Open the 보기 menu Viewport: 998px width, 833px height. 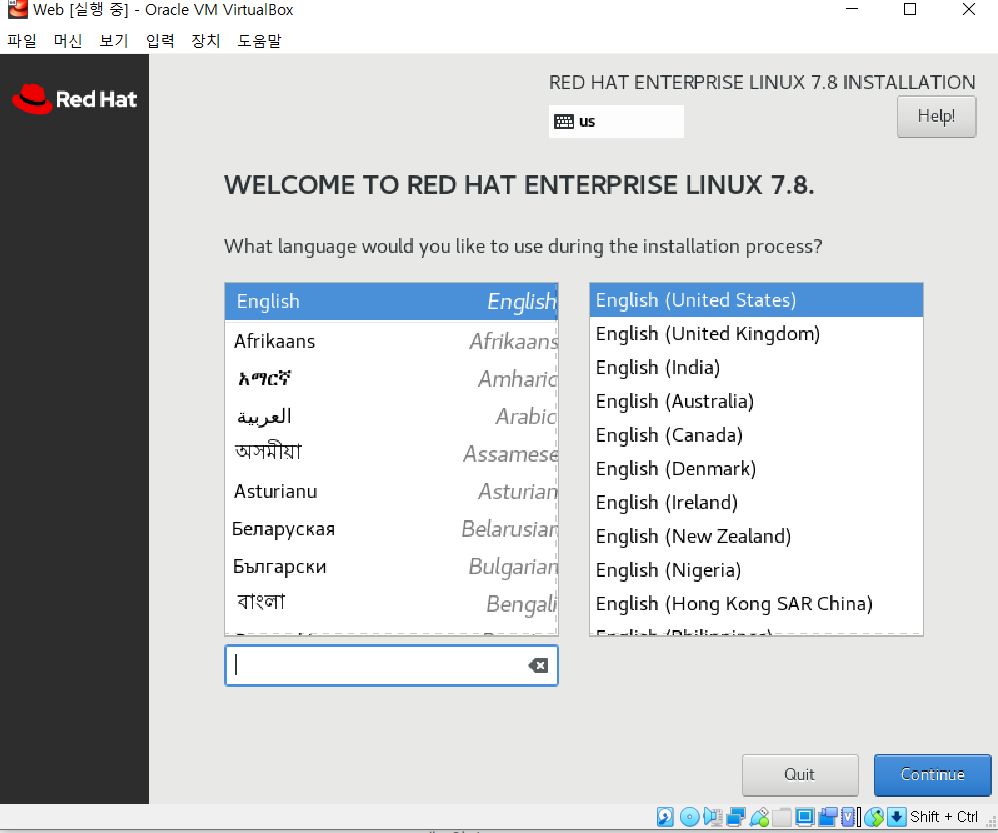coord(114,41)
